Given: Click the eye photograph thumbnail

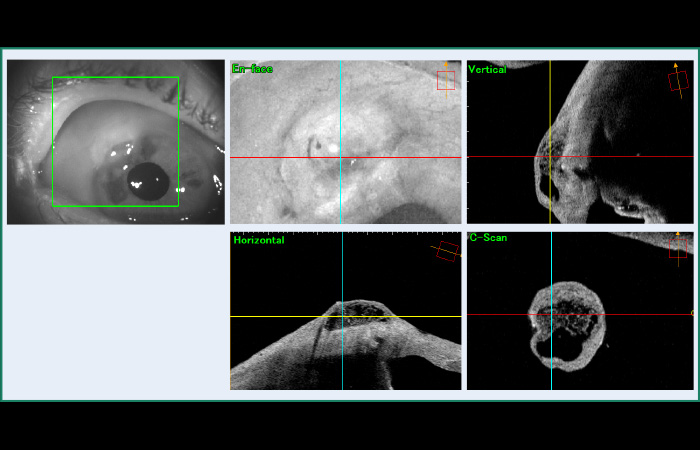Looking at the screenshot, I should pyautogui.click(x=116, y=142).
